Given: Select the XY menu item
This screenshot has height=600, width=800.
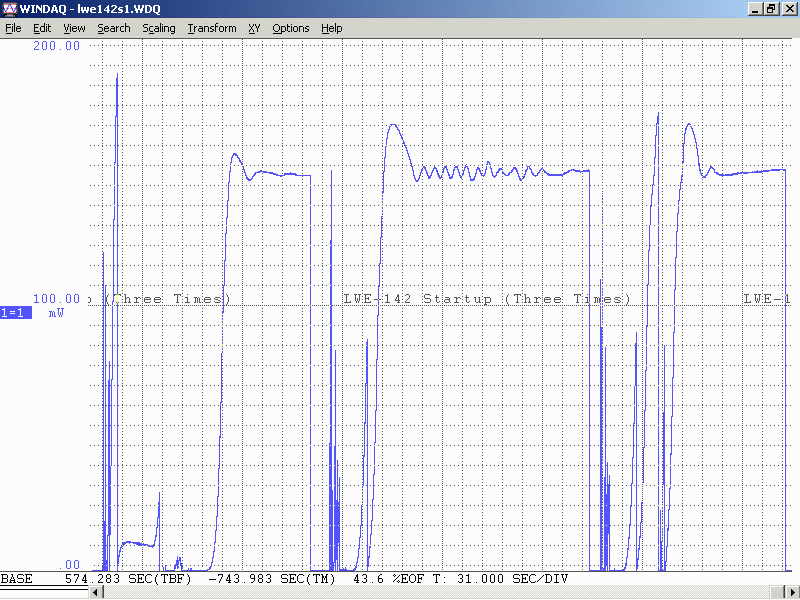Looking at the screenshot, I should (x=254, y=28).
